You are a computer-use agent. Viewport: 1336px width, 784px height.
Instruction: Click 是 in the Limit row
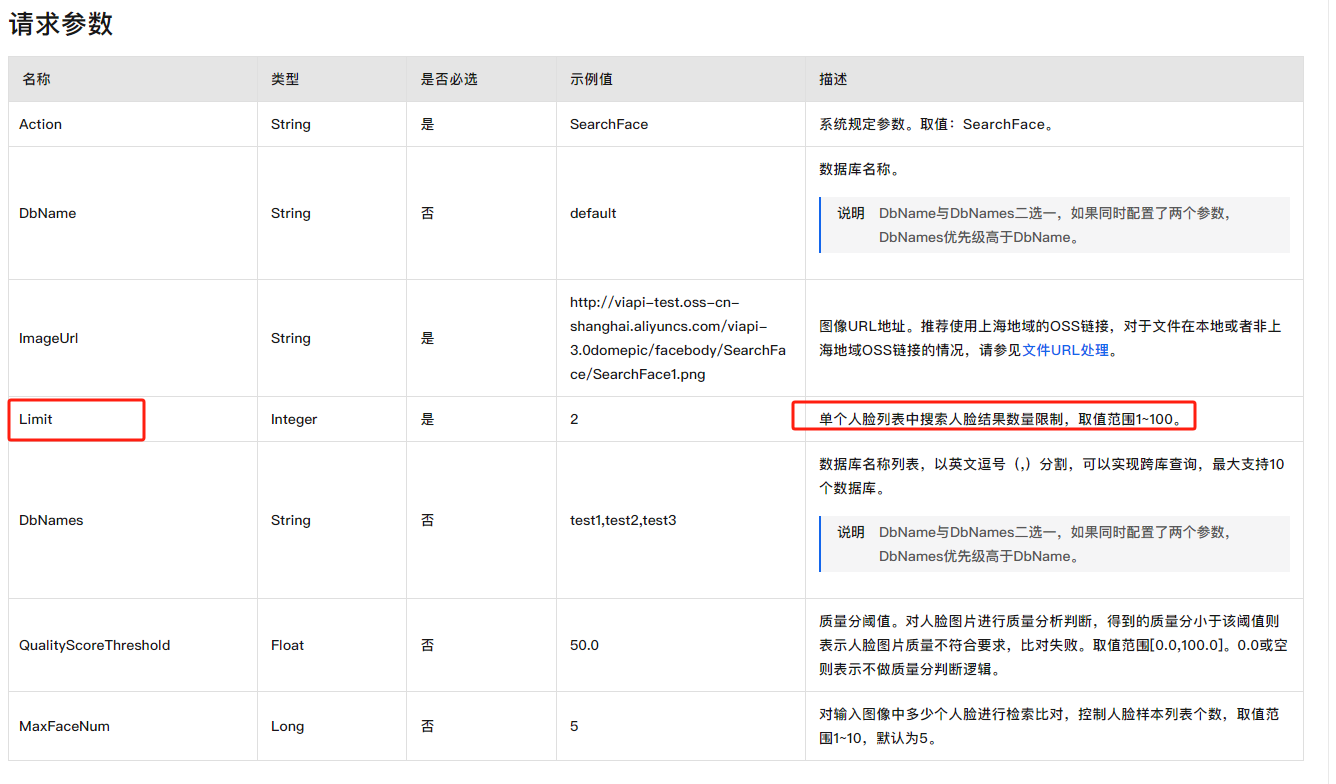click(x=428, y=419)
